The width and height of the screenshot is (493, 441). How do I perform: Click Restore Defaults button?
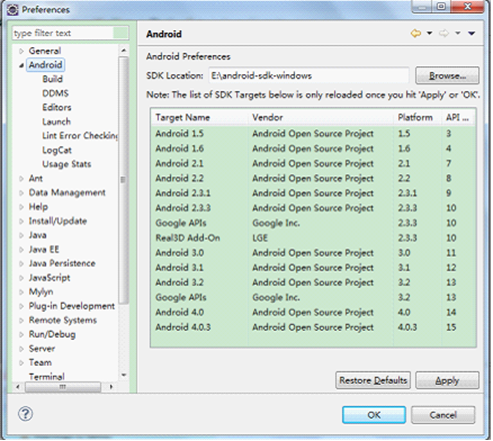tap(373, 380)
